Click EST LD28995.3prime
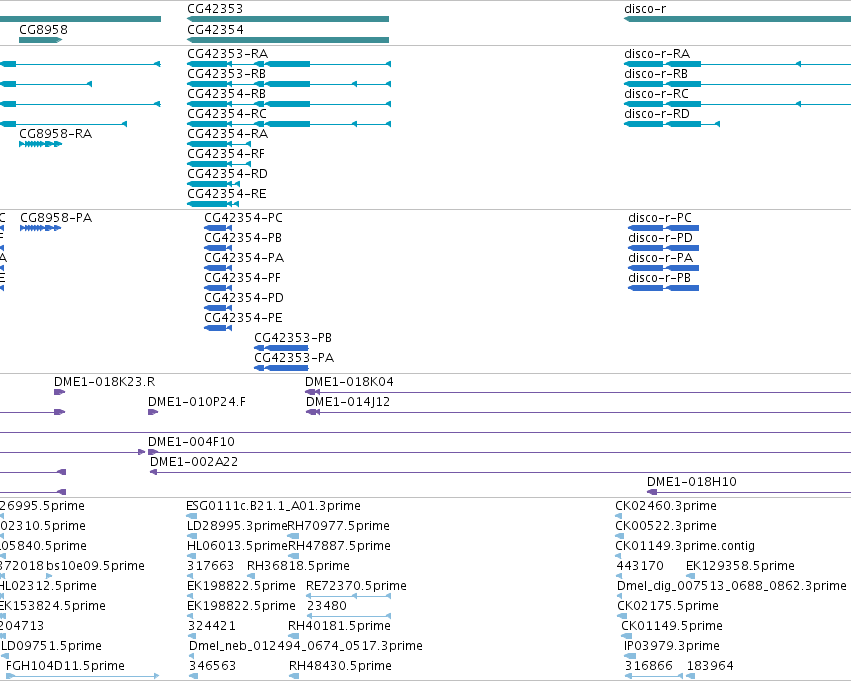This screenshot has width=851, height=681. (192, 536)
